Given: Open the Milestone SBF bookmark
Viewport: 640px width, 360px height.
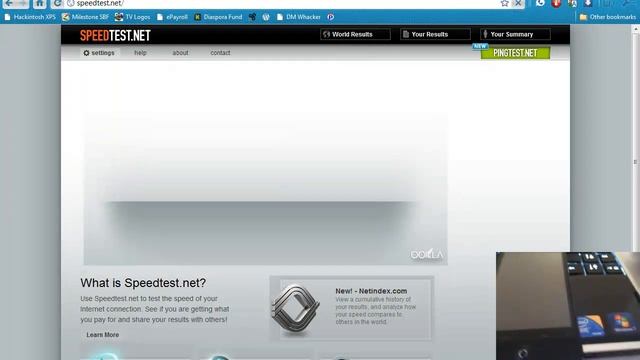Looking at the screenshot, I should pyautogui.click(x=85, y=17).
